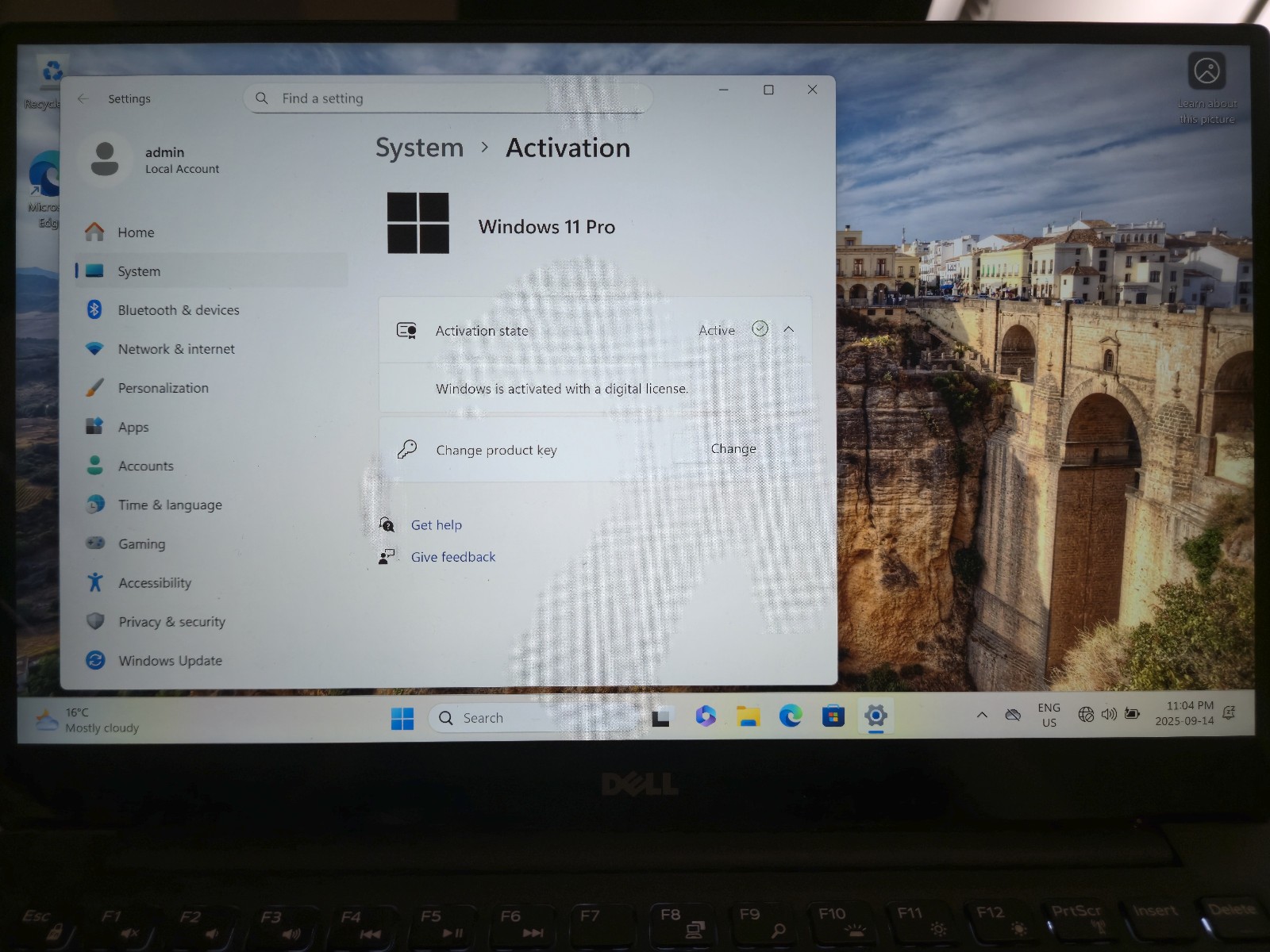Select the Microsoft Edge desktop shortcut
The height and width of the screenshot is (952, 1270).
coord(45,190)
